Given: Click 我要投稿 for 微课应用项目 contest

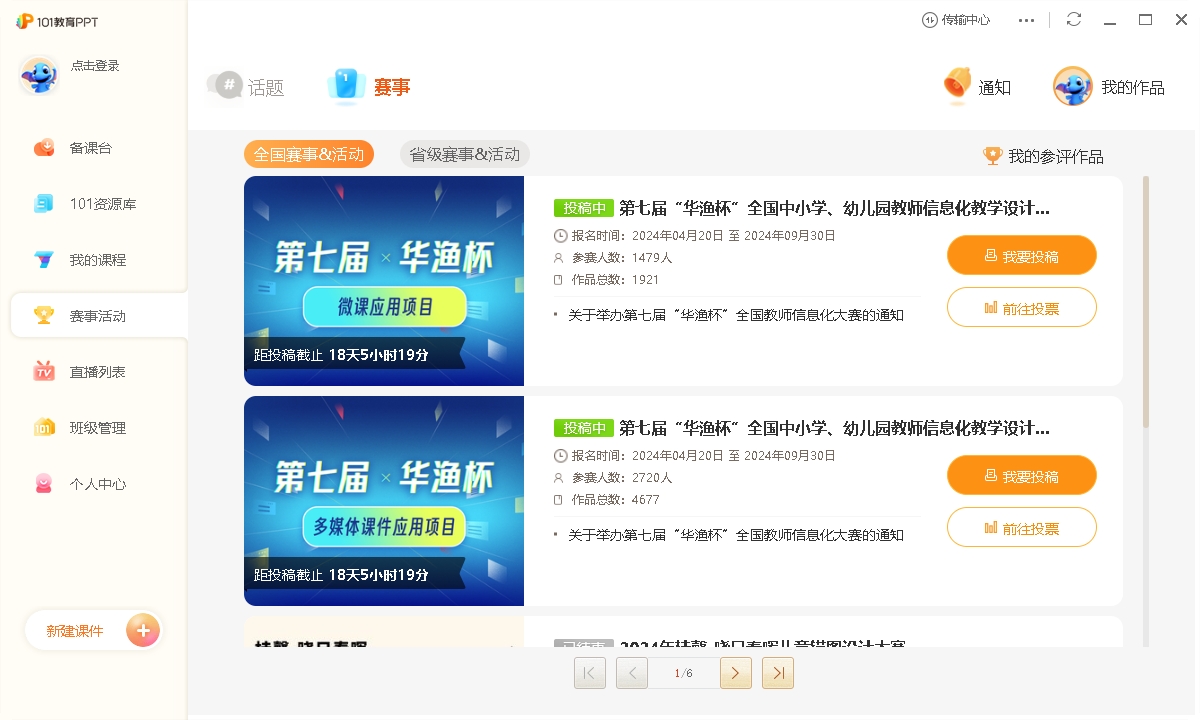Looking at the screenshot, I should click(1022, 256).
